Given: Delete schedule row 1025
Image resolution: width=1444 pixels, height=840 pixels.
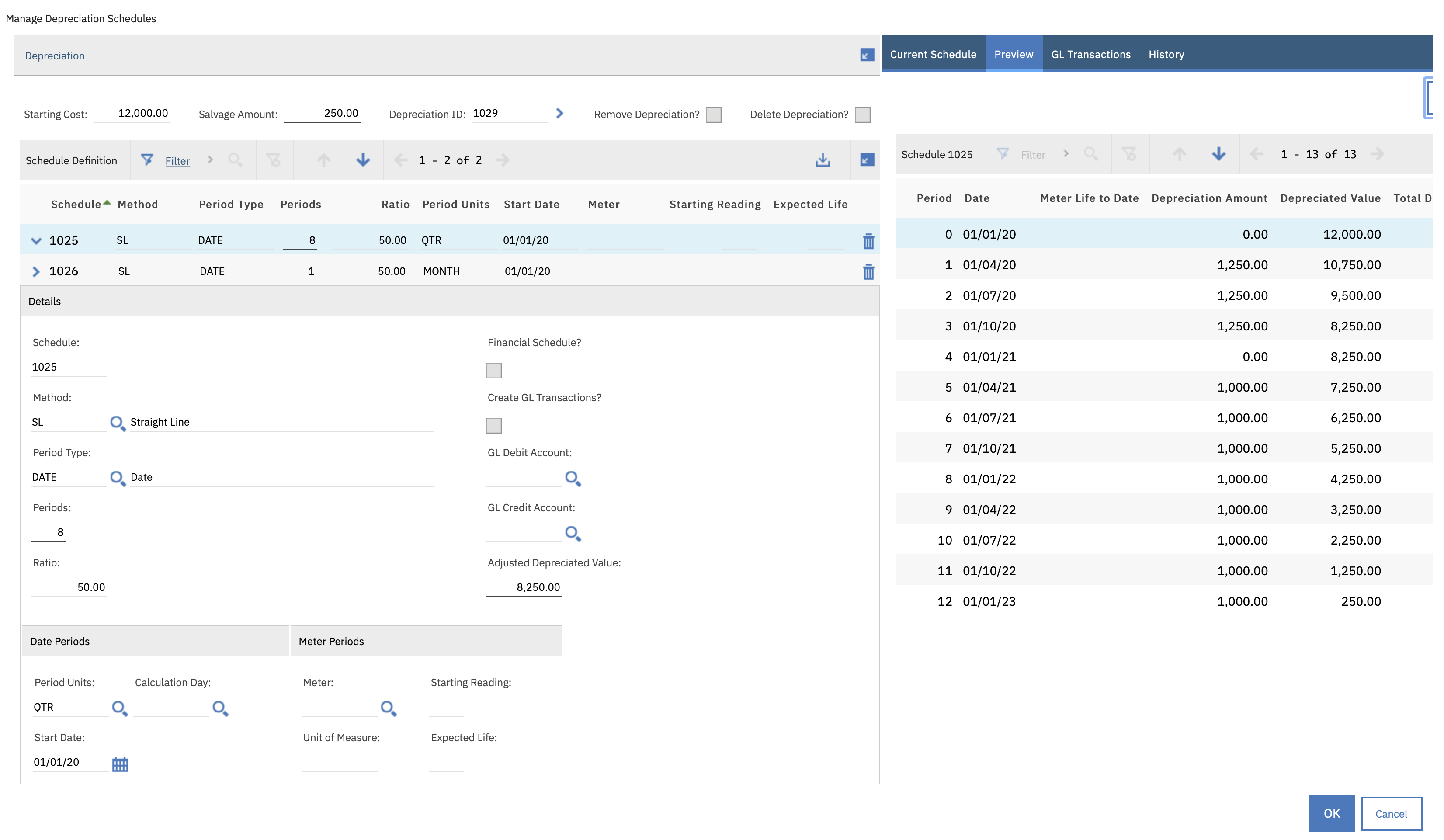Looking at the screenshot, I should 869,241.
